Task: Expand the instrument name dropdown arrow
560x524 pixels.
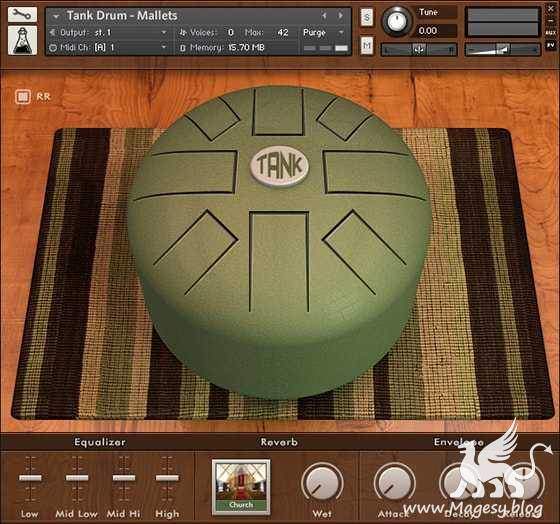Action: click(56, 16)
